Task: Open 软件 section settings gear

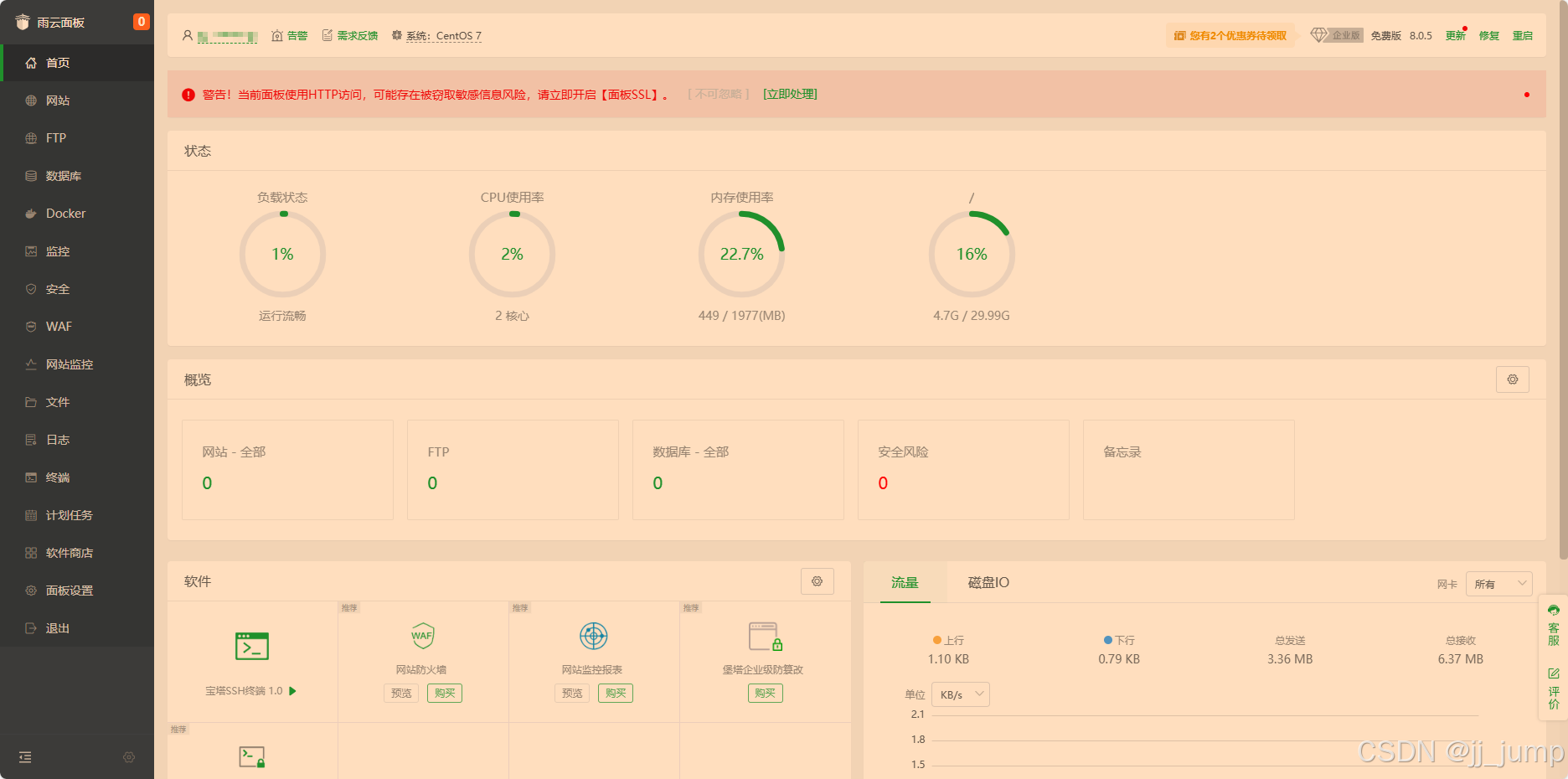Action: (x=817, y=581)
